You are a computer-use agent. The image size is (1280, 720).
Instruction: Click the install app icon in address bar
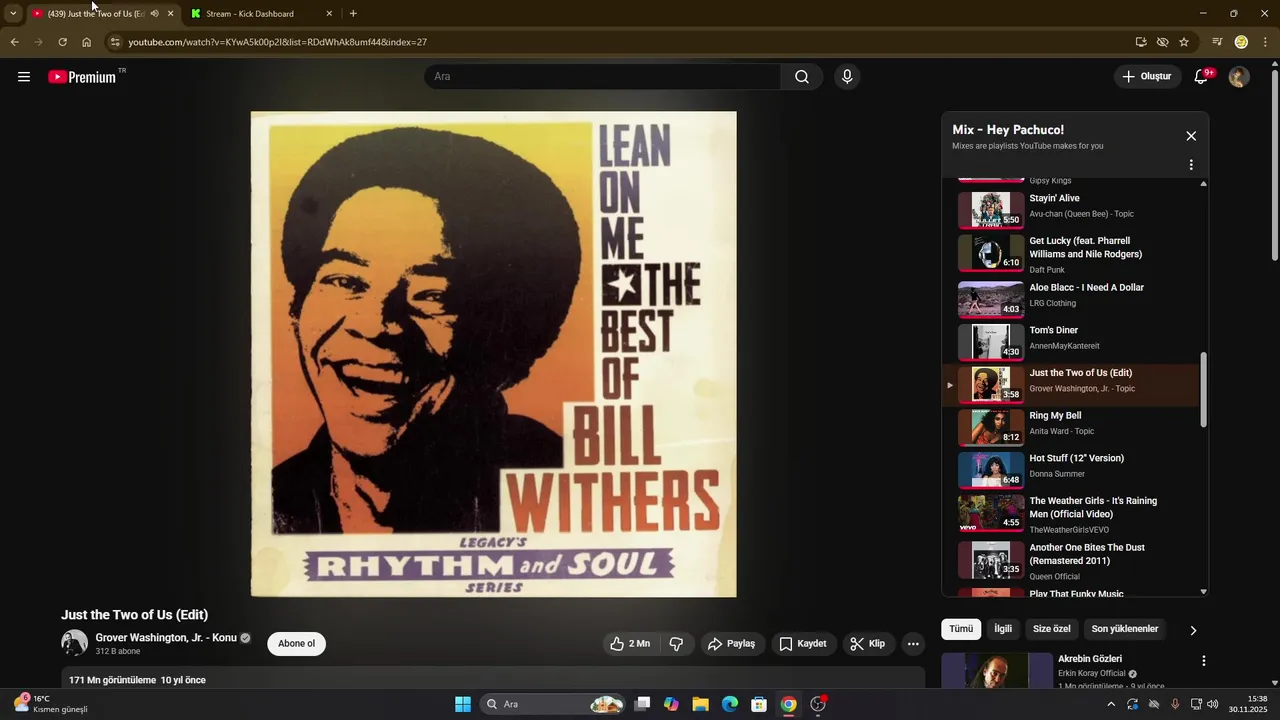(x=1141, y=42)
